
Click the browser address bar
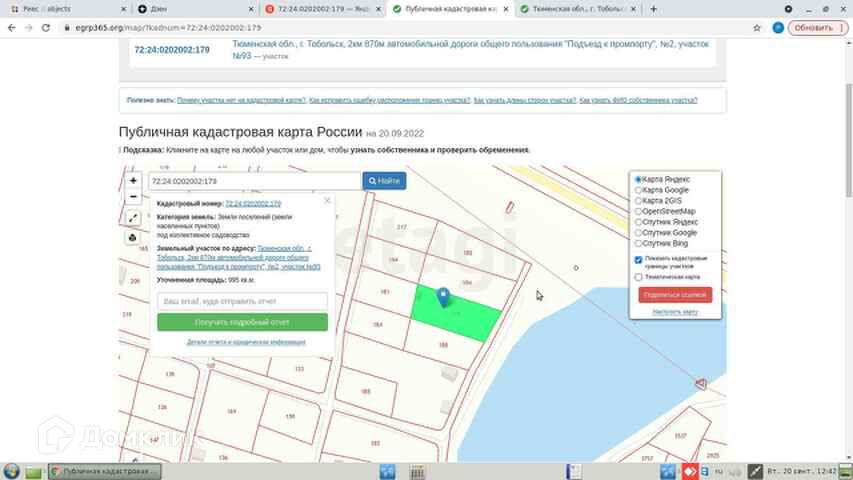(403, 28)
